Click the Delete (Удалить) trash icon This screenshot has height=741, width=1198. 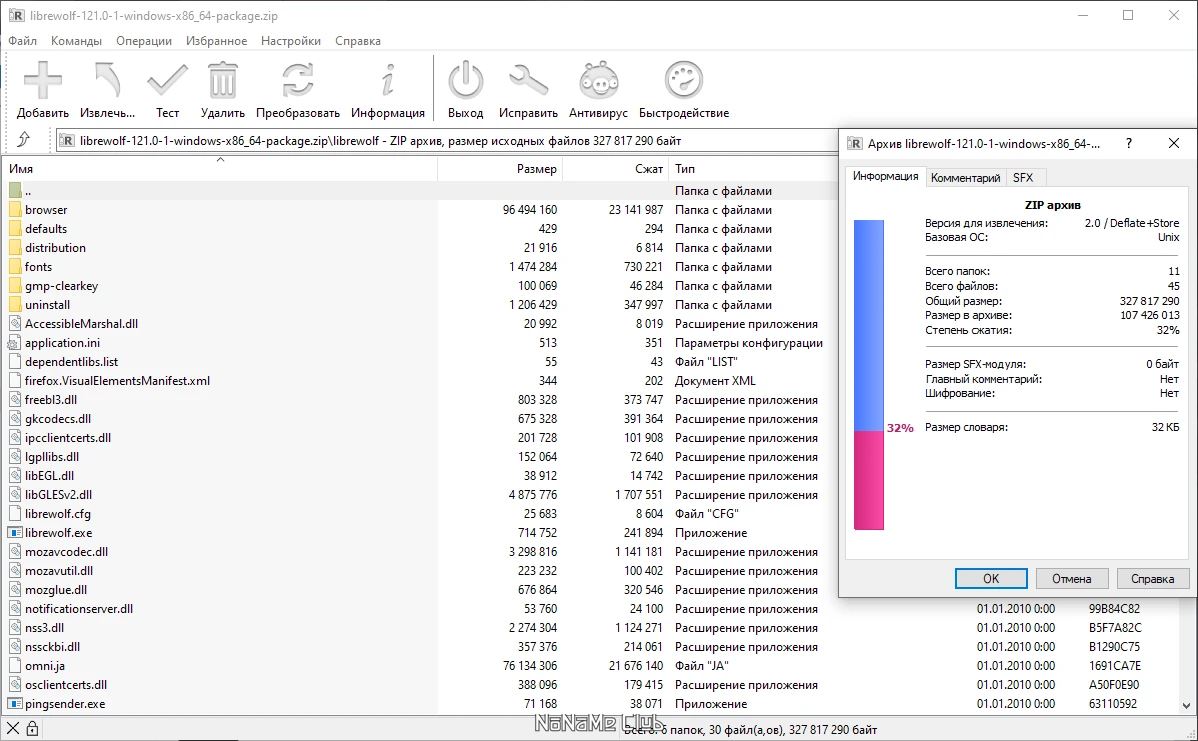[222, 81]
